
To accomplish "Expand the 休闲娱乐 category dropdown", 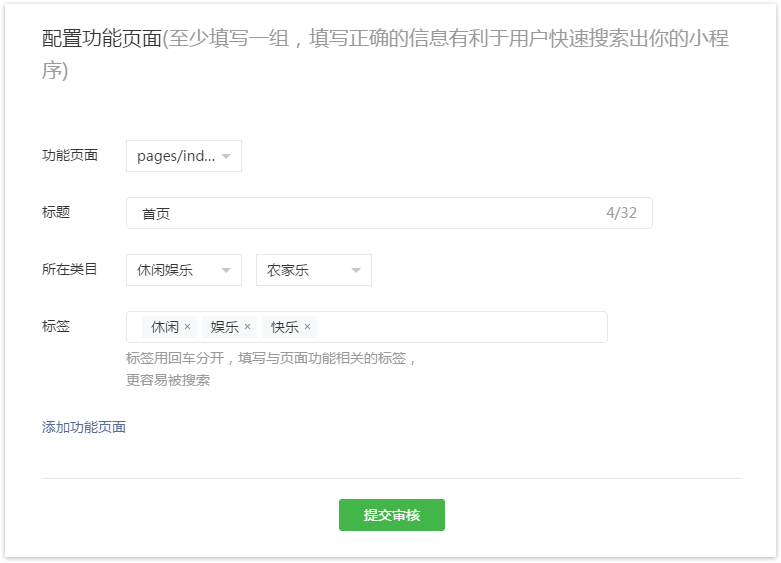I will (184, 270).
